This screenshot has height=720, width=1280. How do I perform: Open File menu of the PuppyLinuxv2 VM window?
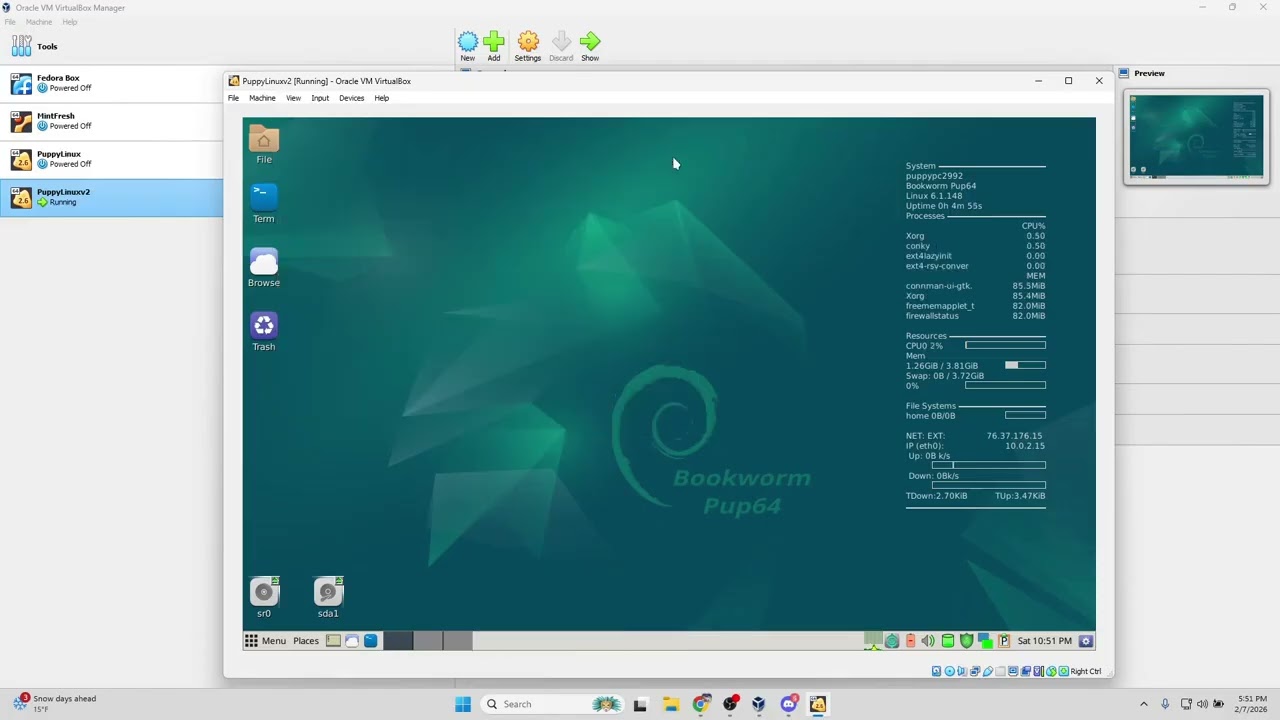(233, 98)
